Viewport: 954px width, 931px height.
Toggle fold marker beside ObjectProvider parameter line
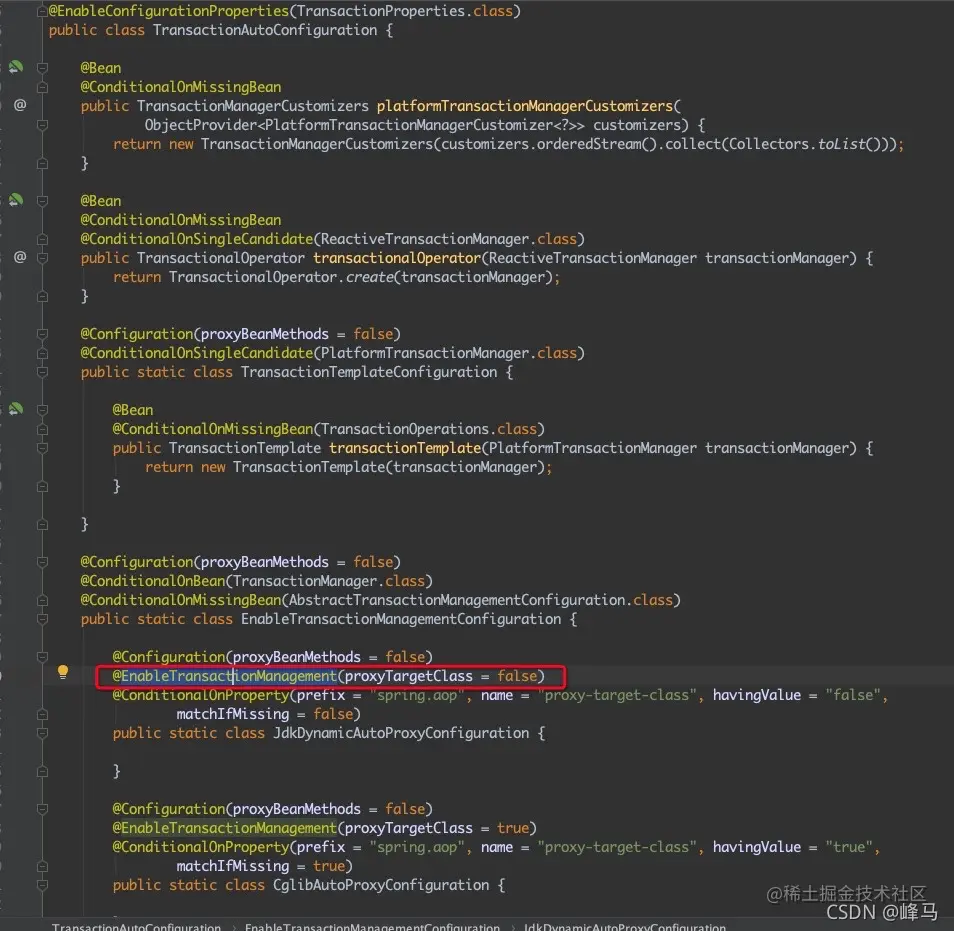42,125
